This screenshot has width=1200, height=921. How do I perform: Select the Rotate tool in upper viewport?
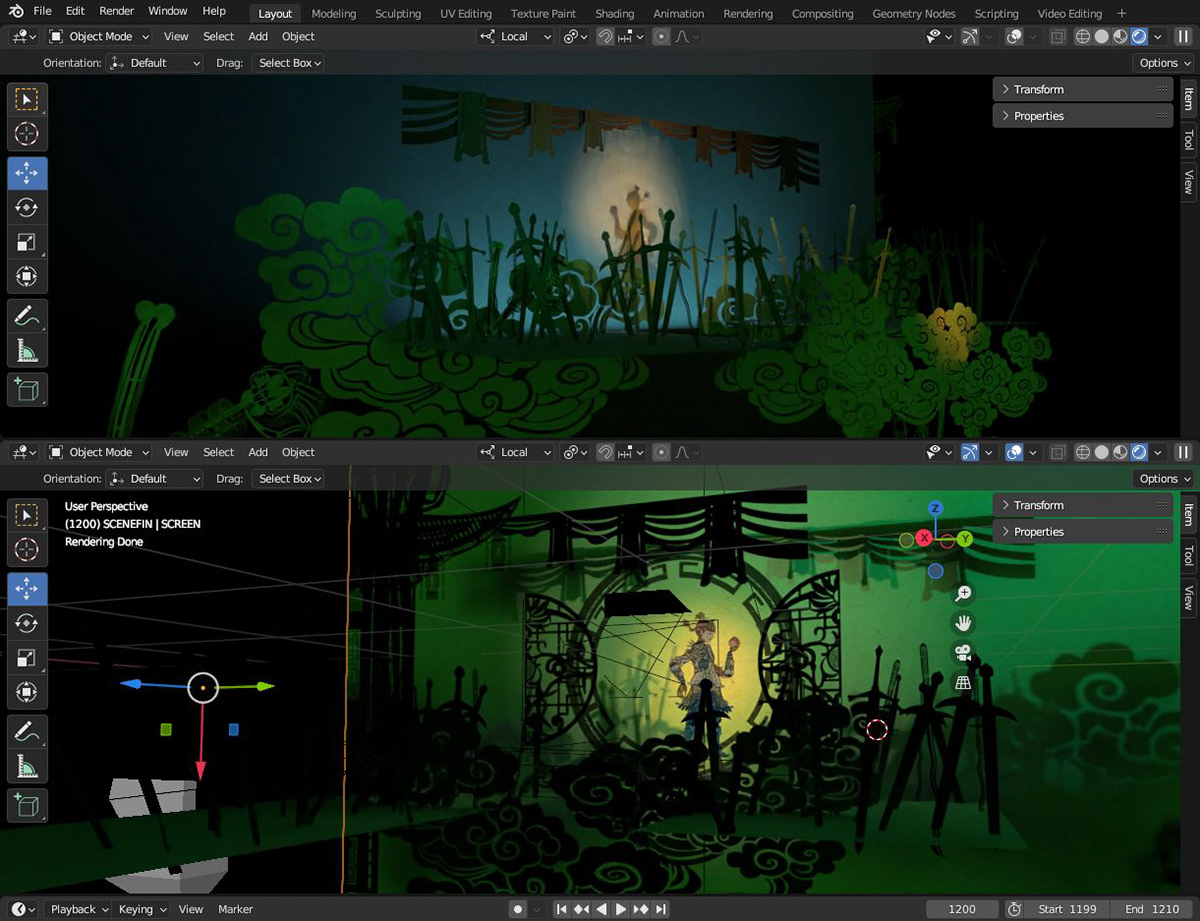pos(27,207)
